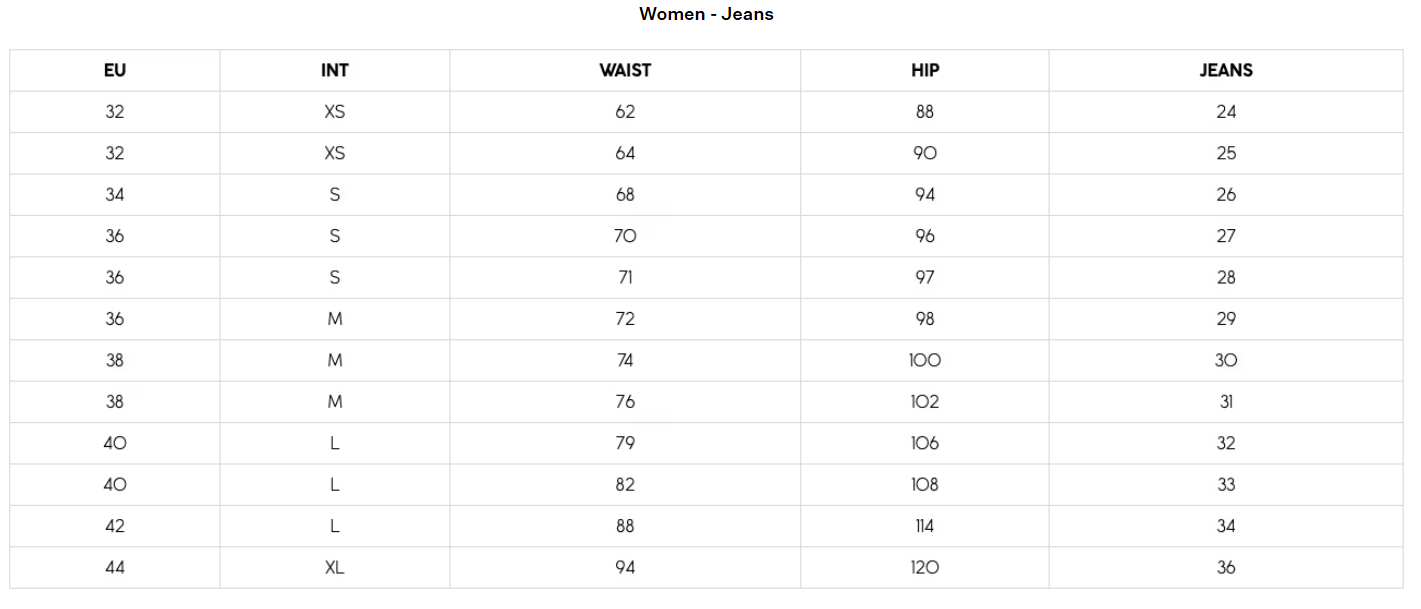The image size is (1421, 609).
Task: Click the XL size cell
Action: tap(335, 567)
